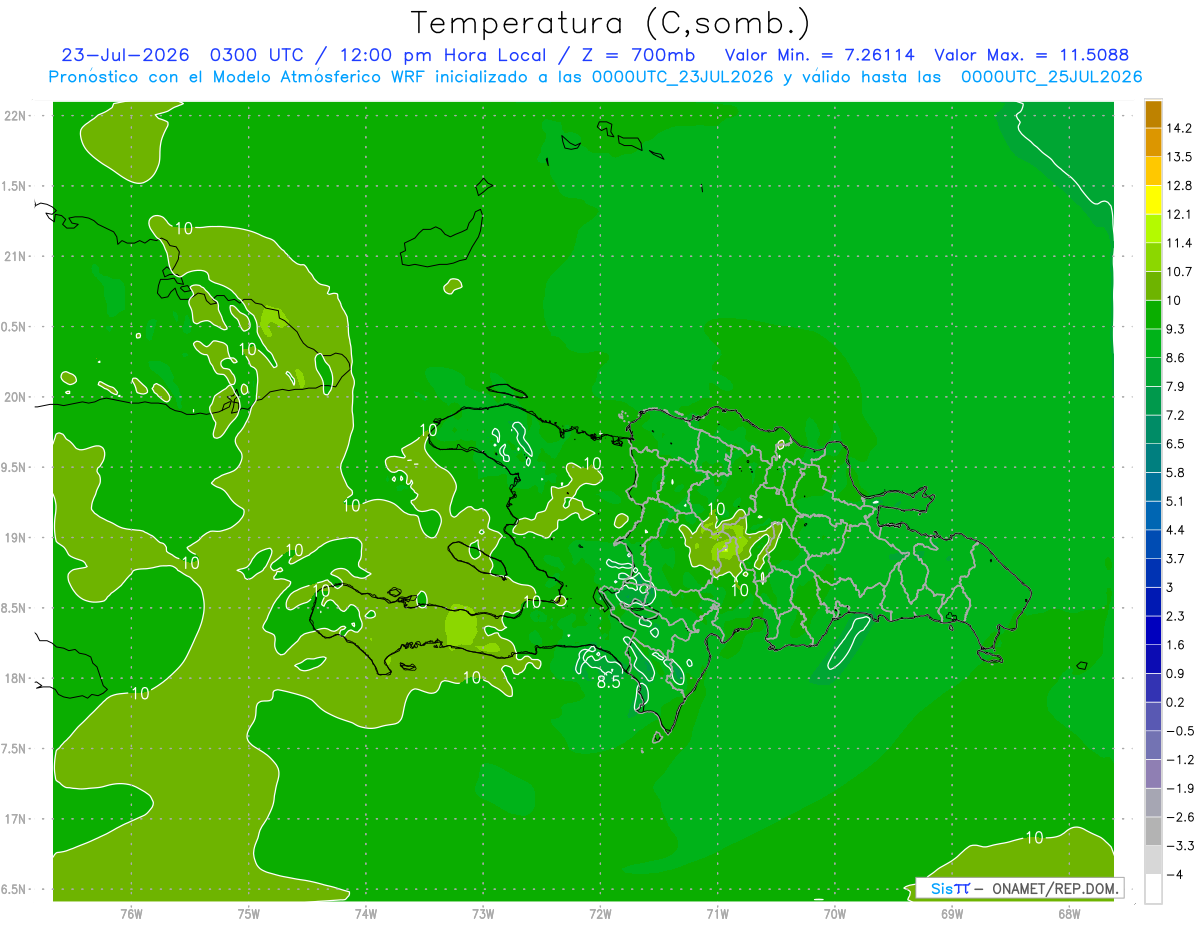The width and height of the screenshot is (1200, 927).
Task: Pick green swatch between 10 and 9.3
Action: [1153, 315]
